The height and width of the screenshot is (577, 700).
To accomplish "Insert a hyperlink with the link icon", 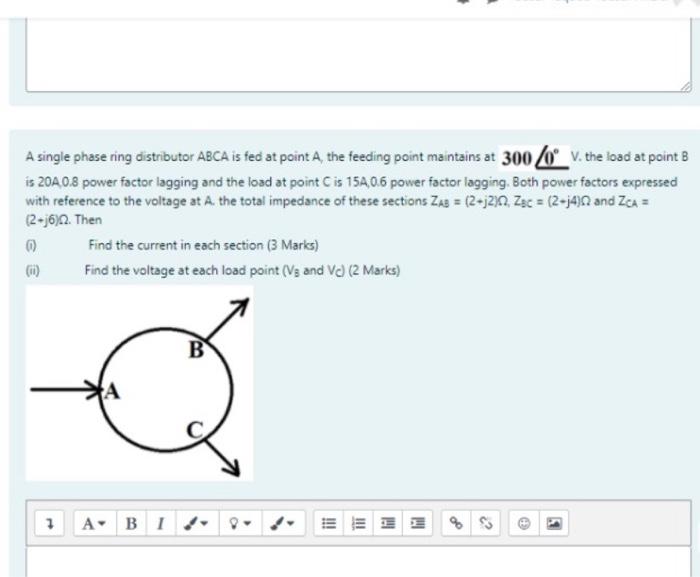I will tap(456, 523).
